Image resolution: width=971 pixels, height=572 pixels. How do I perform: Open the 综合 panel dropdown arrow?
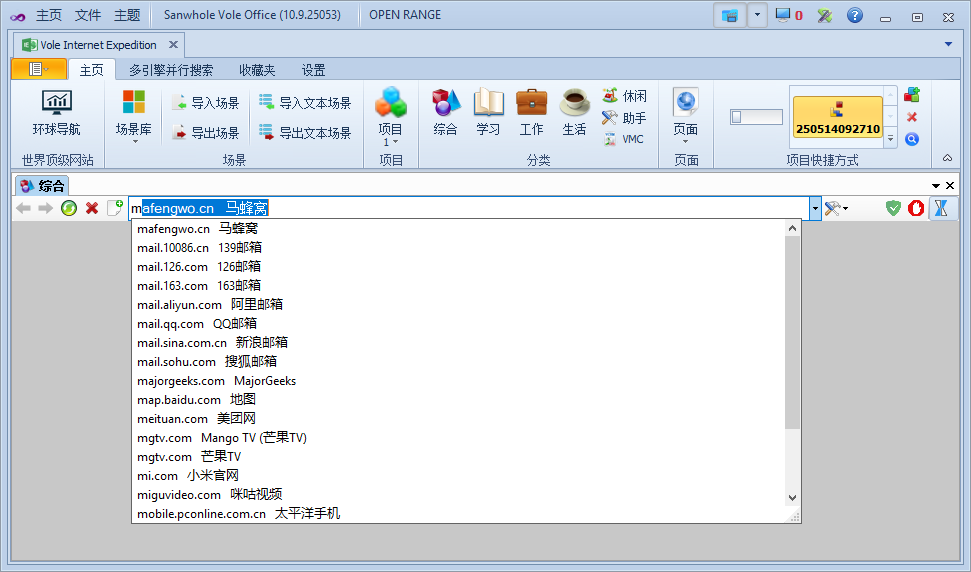tap(936, 186)
